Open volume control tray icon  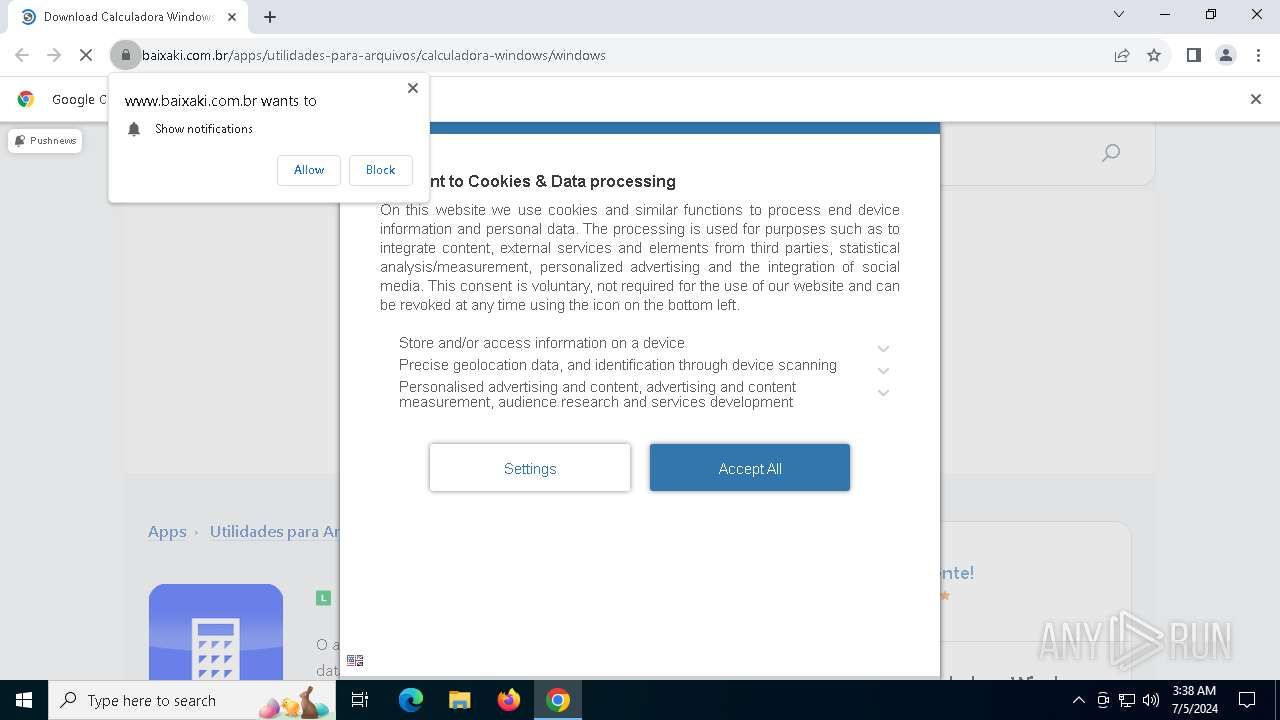(1151, 700)
